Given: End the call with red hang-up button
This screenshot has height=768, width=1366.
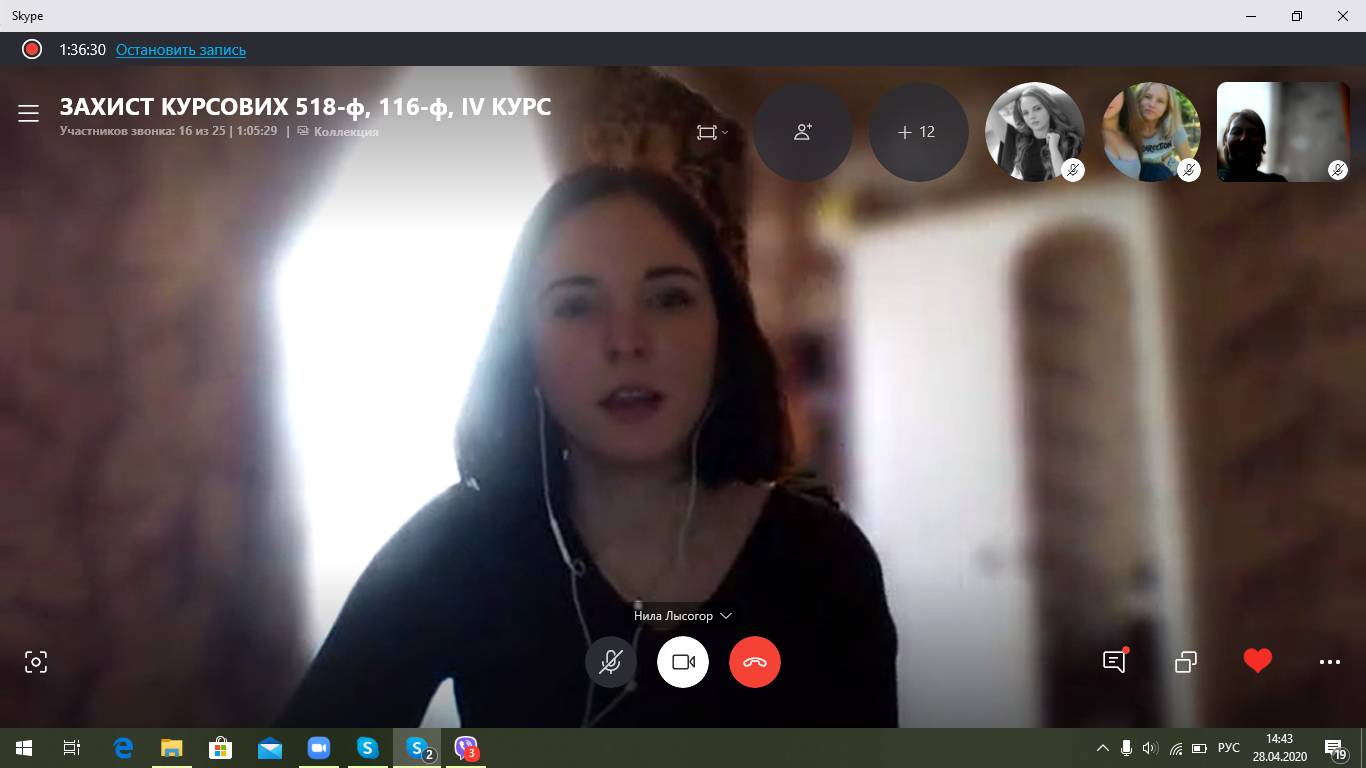Looking at the screenshot, I should 755,662.
